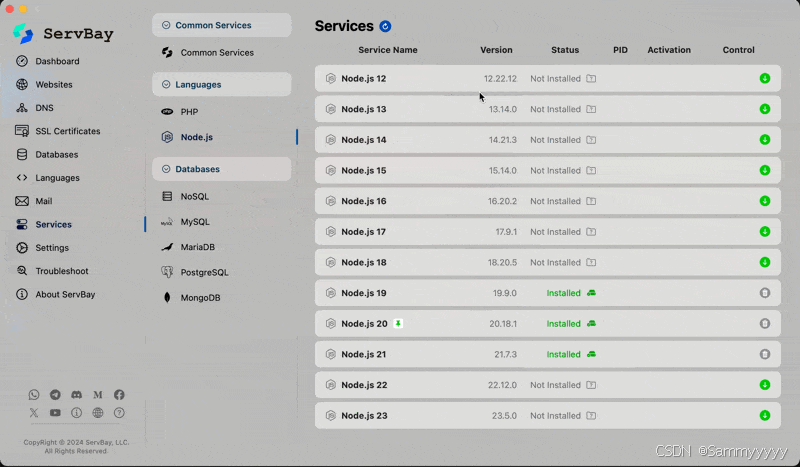This screenshot has width=800, height=467.
Task: Open the Facebook link icon
Action: click(x=119, y=395)
